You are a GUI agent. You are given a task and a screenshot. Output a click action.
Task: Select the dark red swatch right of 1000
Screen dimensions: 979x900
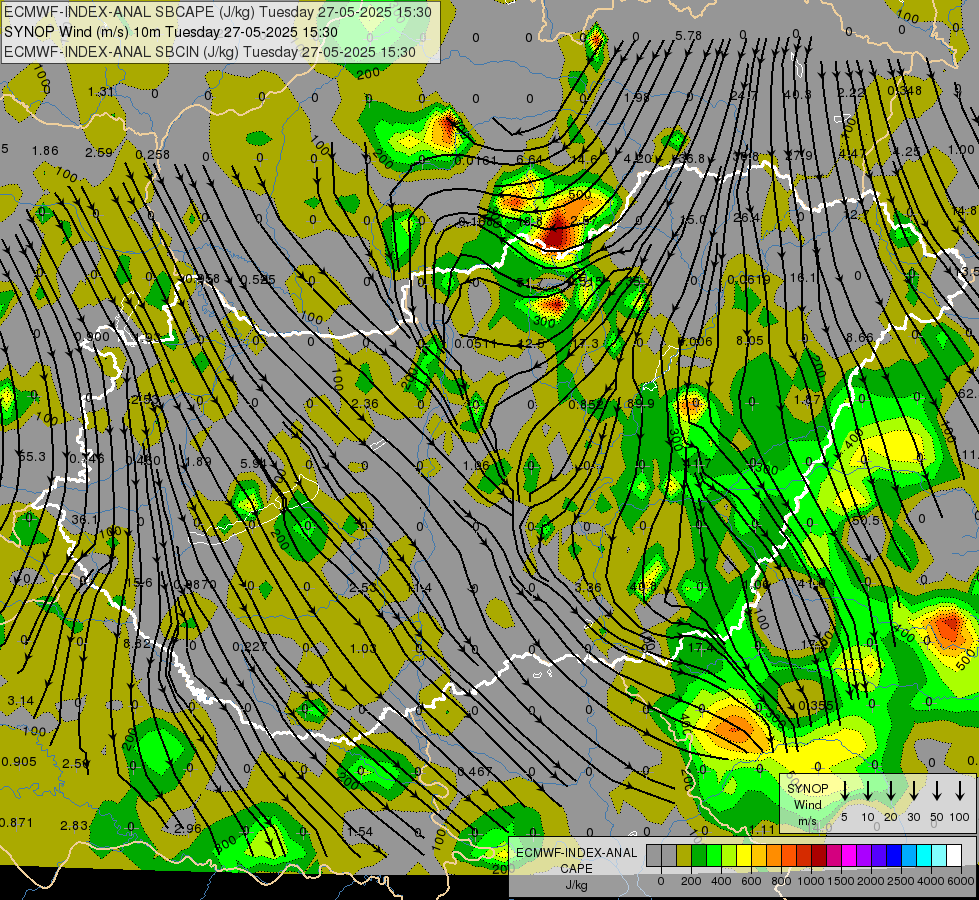[x=819, y=856]
